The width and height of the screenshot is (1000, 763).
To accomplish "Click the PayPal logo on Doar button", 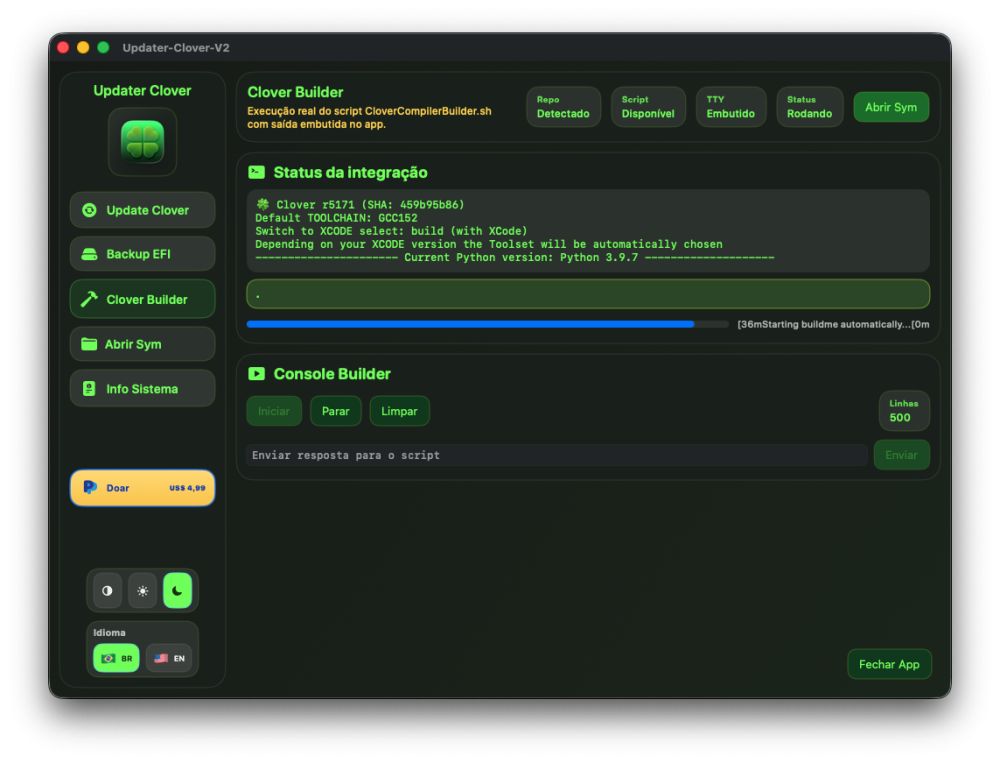I will (90, 487).
